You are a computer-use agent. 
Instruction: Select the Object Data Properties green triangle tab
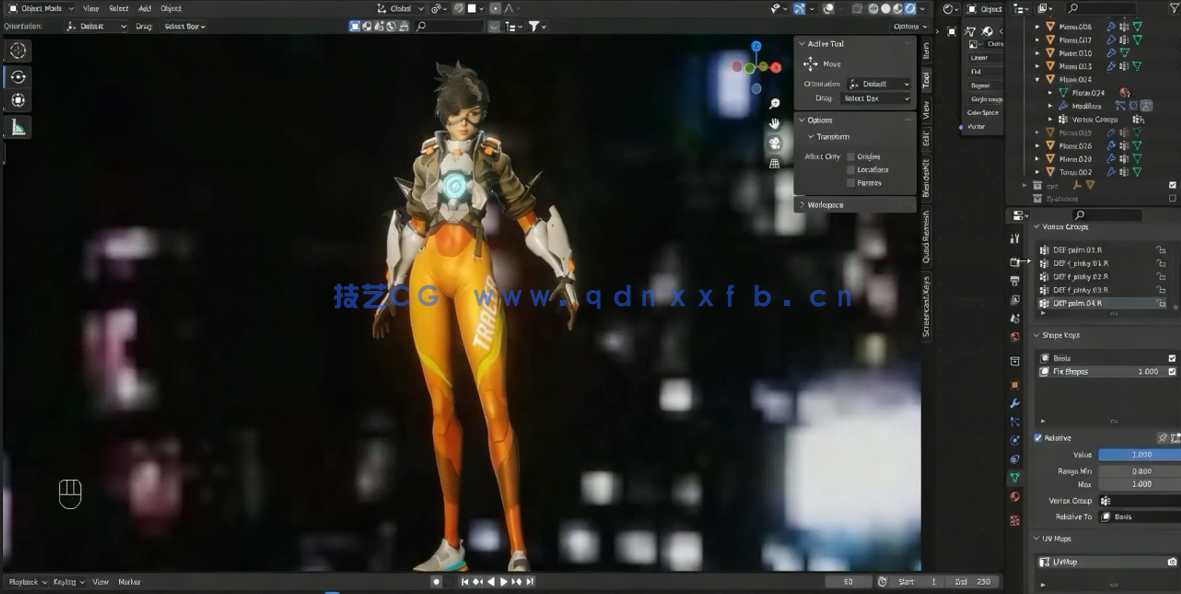click(1016, 477)
